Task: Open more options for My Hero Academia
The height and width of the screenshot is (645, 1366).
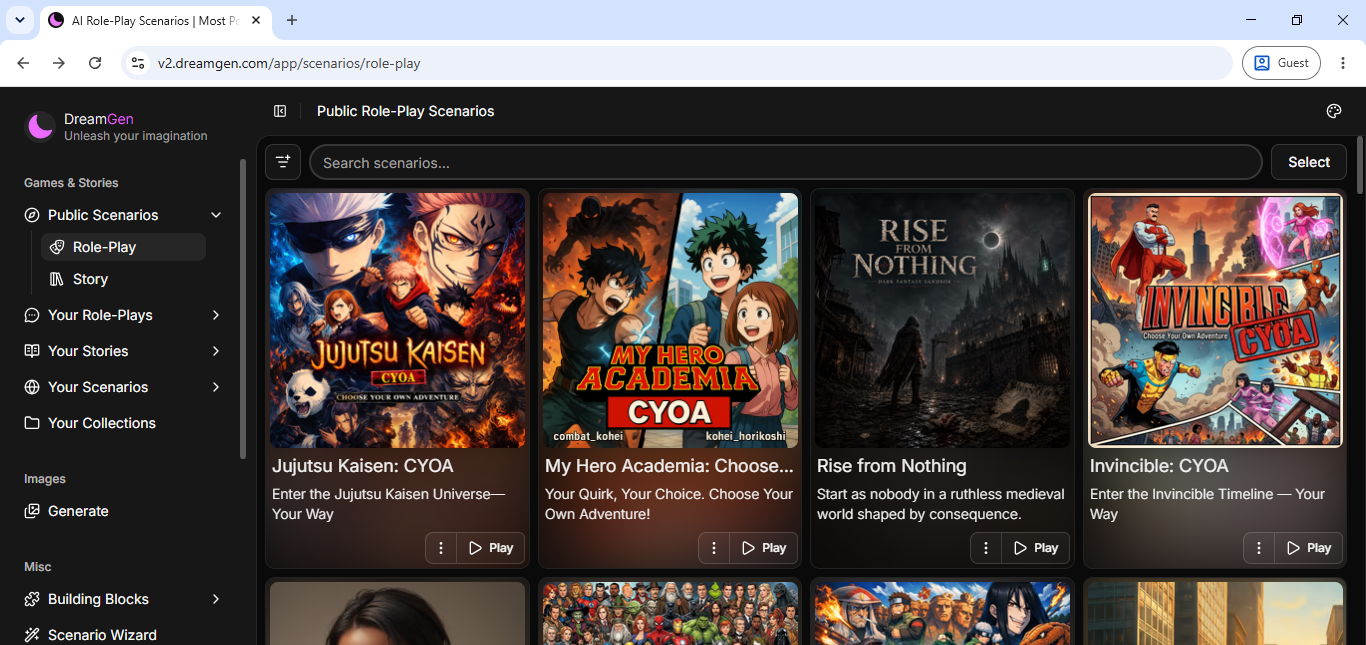Action: [714, 548]
